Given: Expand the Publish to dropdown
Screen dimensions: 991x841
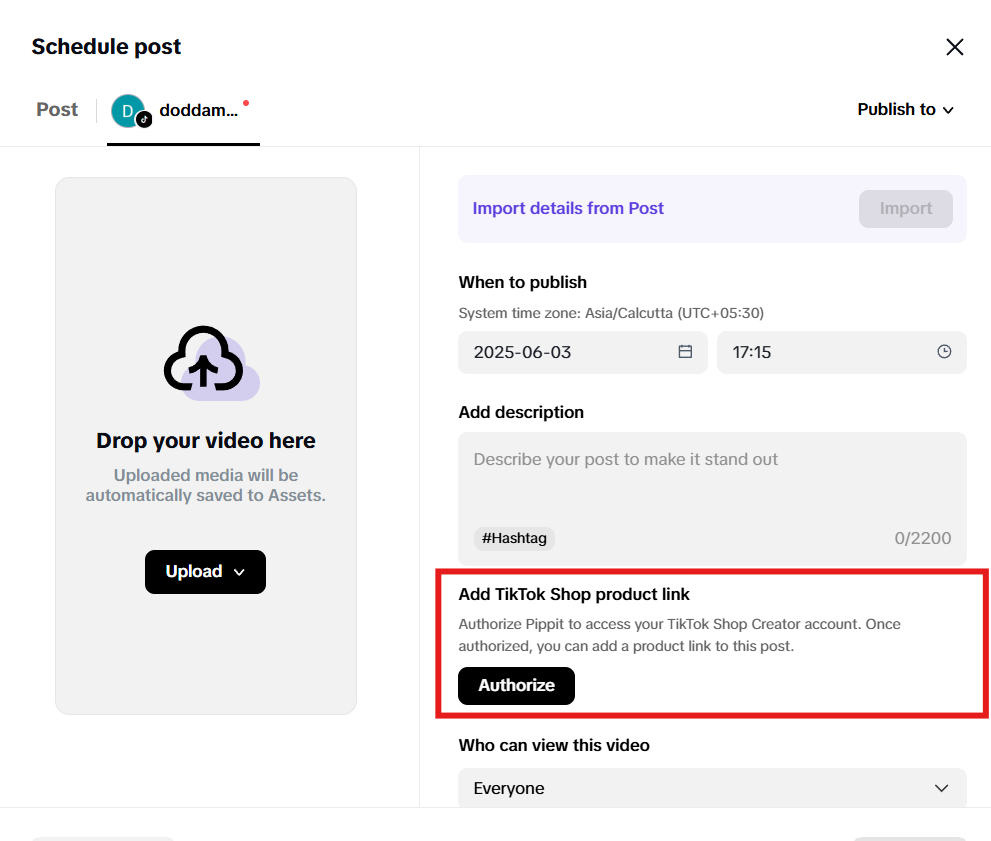Looking at the screenshot, I should click(905, 109).
